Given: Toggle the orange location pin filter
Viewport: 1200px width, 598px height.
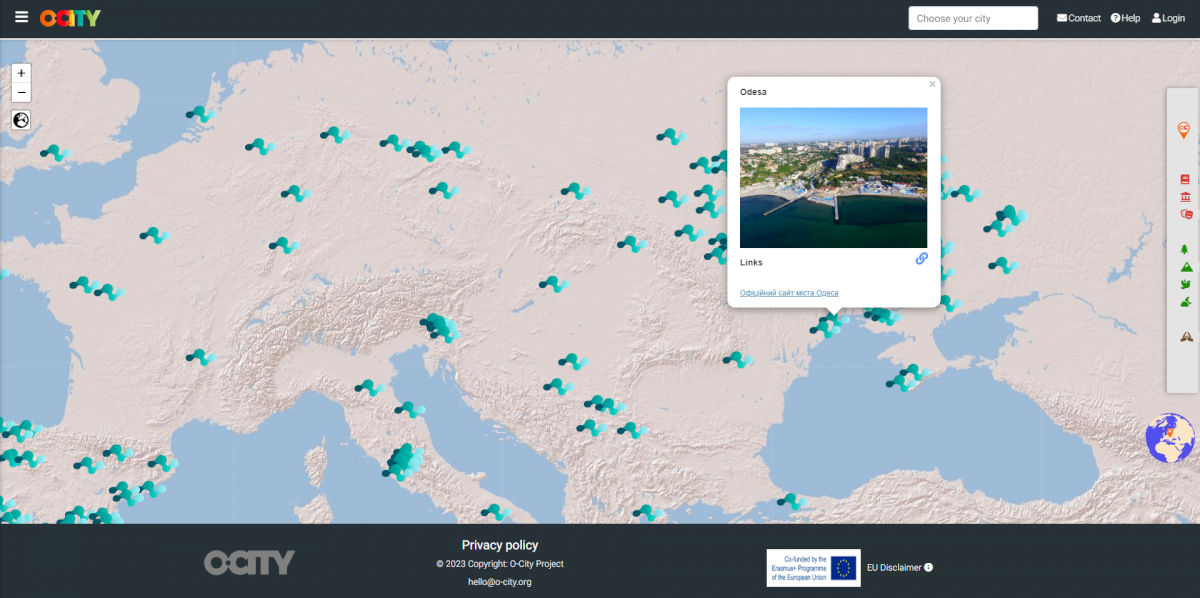Looking at the screenshot, I should coord(1184,130).
